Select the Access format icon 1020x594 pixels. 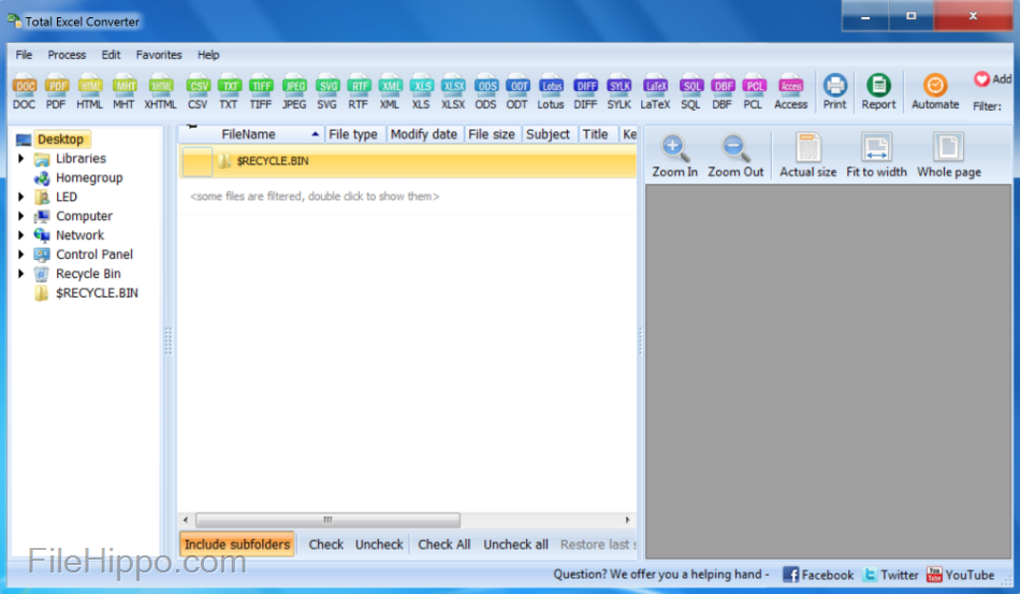point(790,91)
